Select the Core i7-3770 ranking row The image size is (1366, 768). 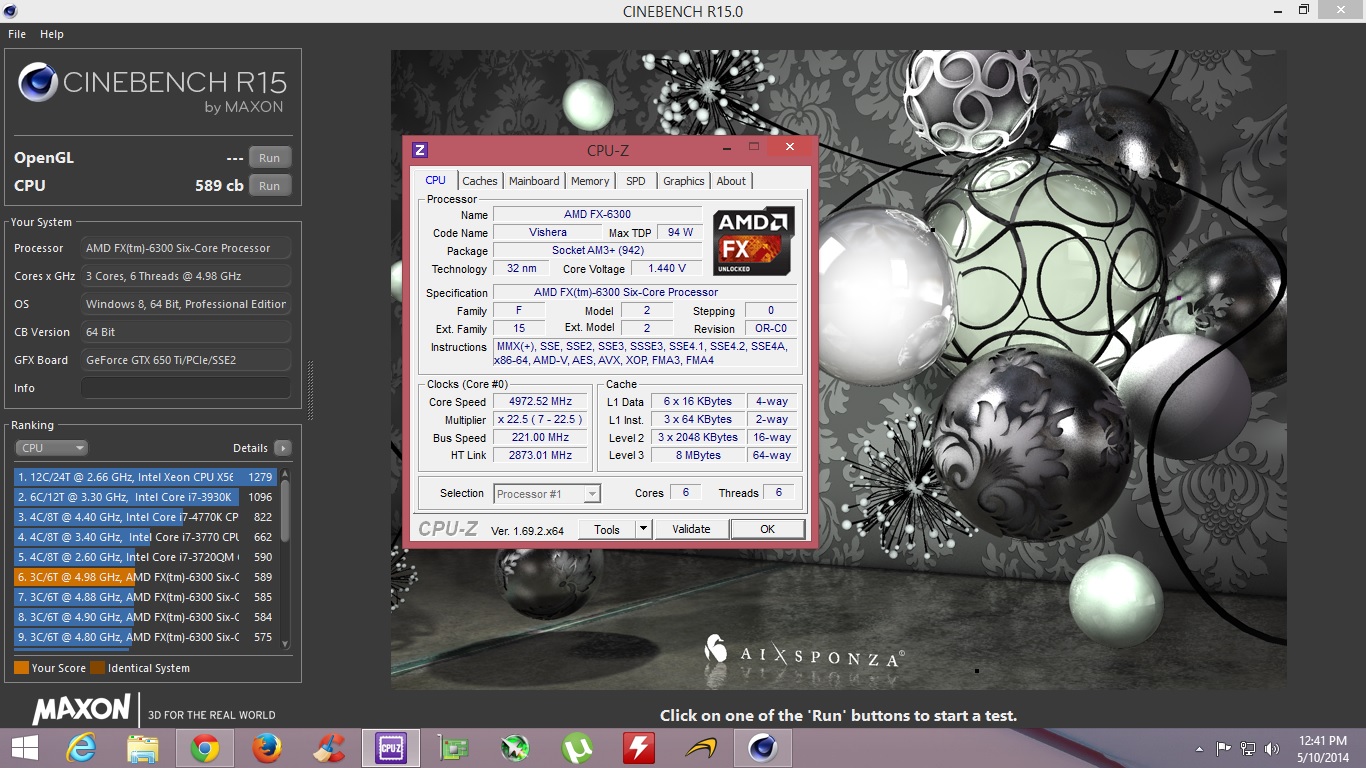click(x=146, y=537)
